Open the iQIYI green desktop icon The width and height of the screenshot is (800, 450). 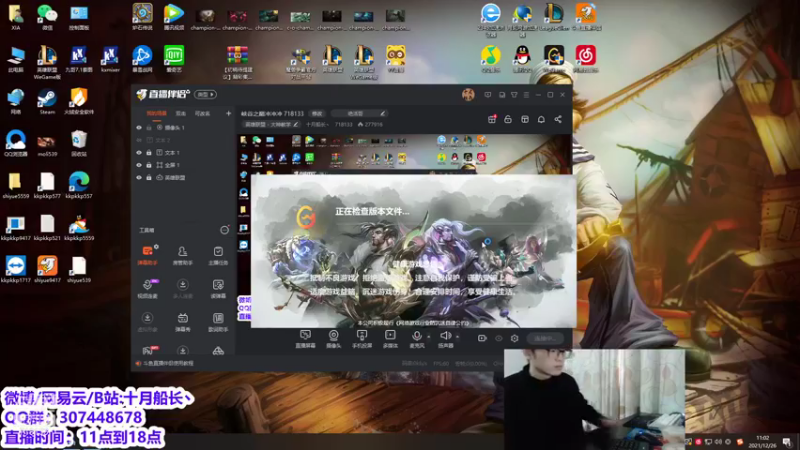[174, 59]
